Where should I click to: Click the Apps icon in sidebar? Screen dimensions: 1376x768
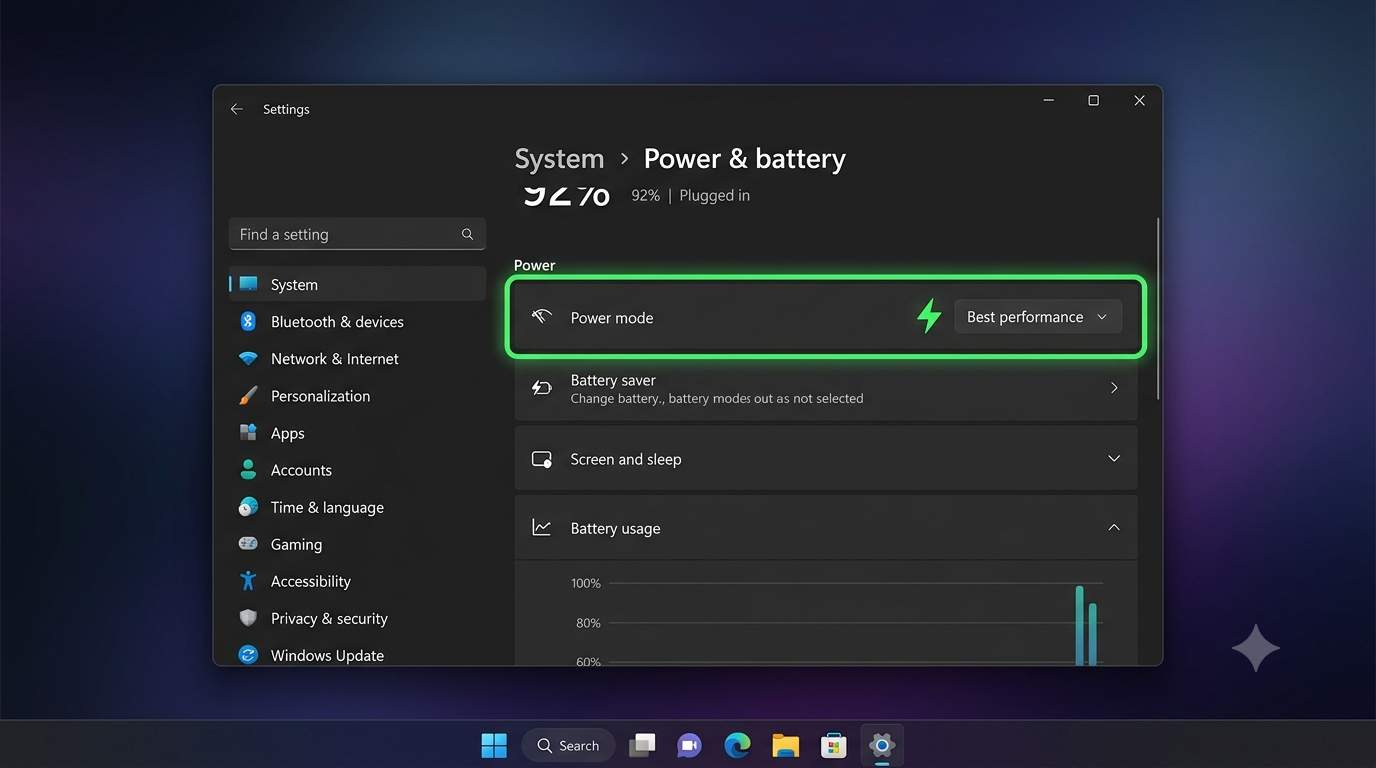tap(248, 432)
